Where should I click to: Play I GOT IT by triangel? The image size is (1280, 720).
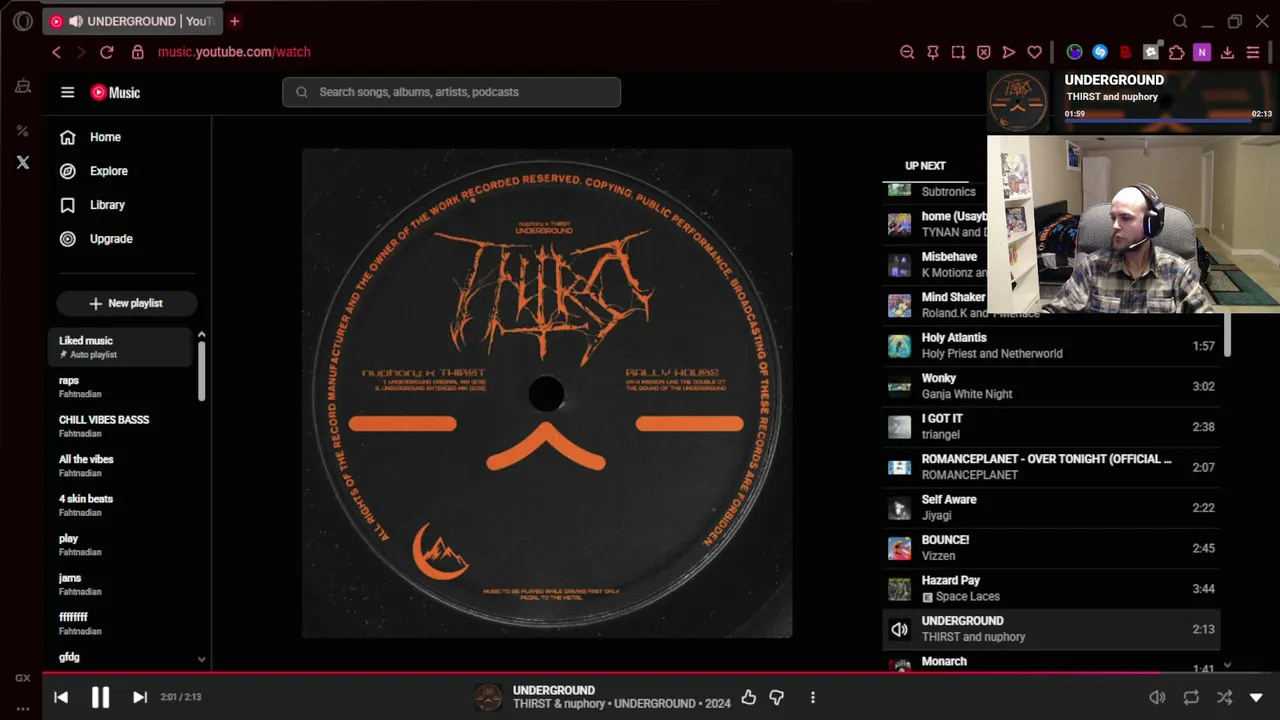1051,427
